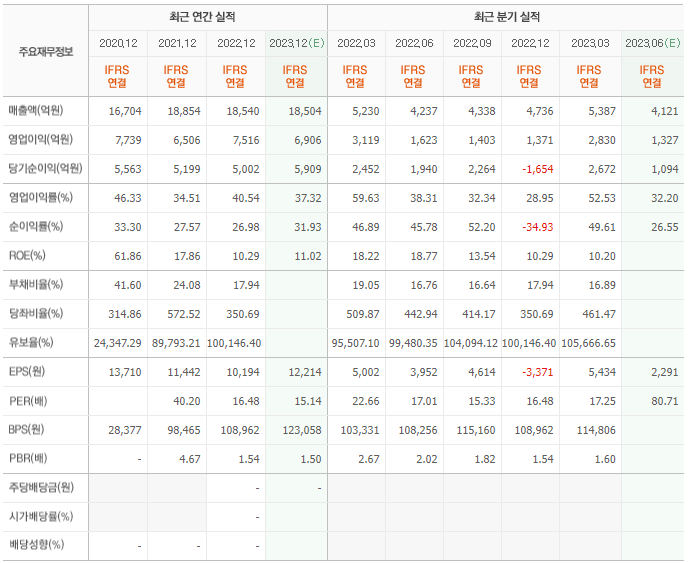Select the 순이익률(%) row label

[x=36, y=226]
